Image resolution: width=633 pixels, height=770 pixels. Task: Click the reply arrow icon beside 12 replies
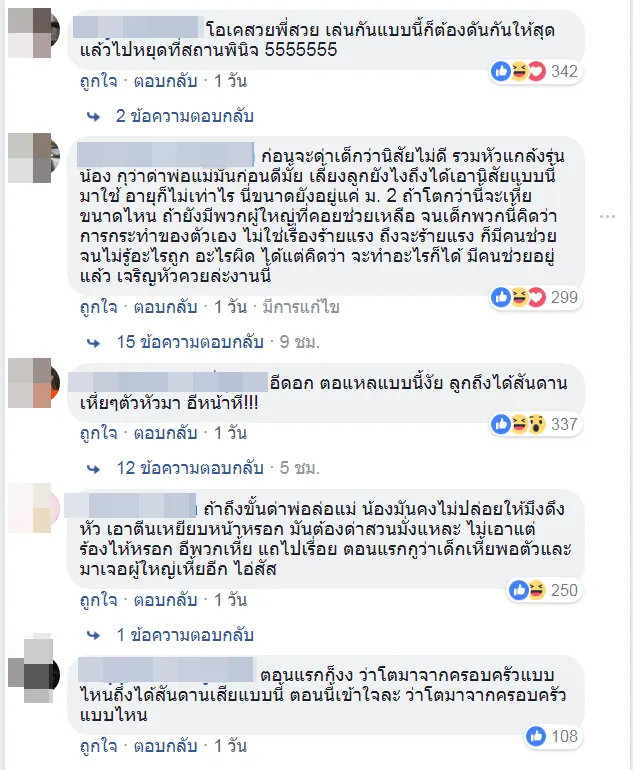pyautogui.click(x=93, y=469)
